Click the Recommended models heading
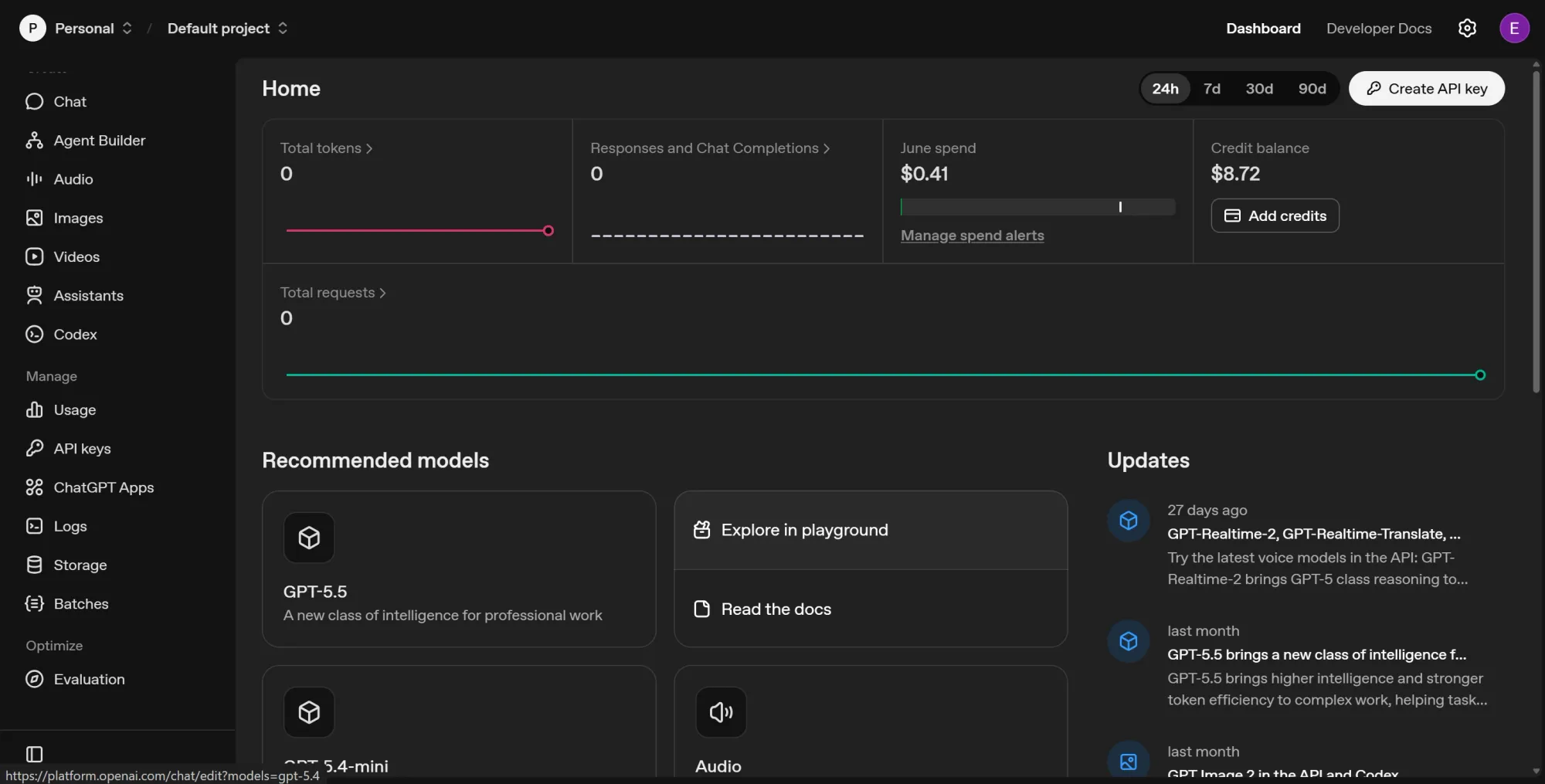1545x784 pixels. click(x=375, y=460)
